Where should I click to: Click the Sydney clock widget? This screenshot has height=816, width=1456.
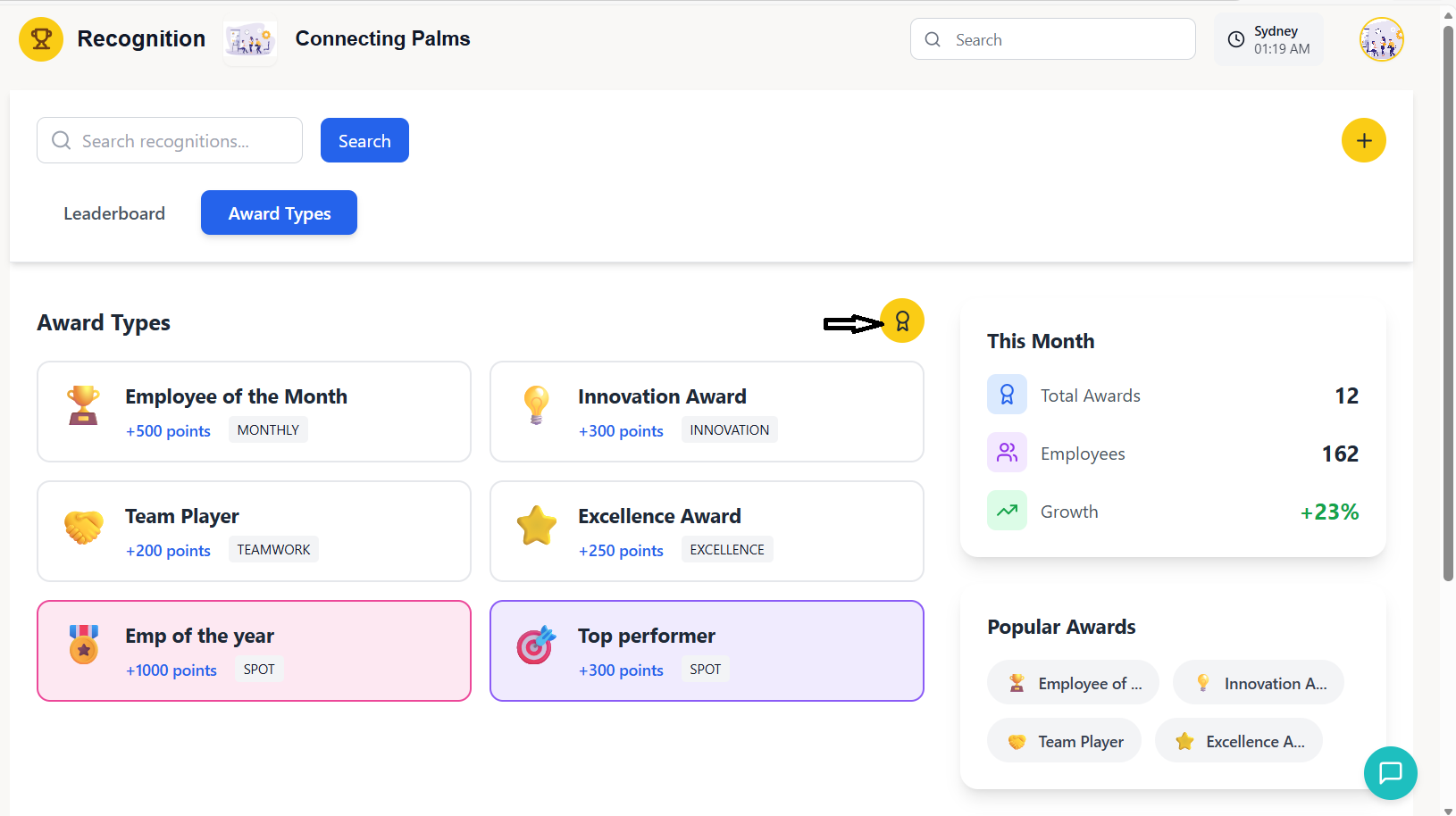pos(1268,39)
